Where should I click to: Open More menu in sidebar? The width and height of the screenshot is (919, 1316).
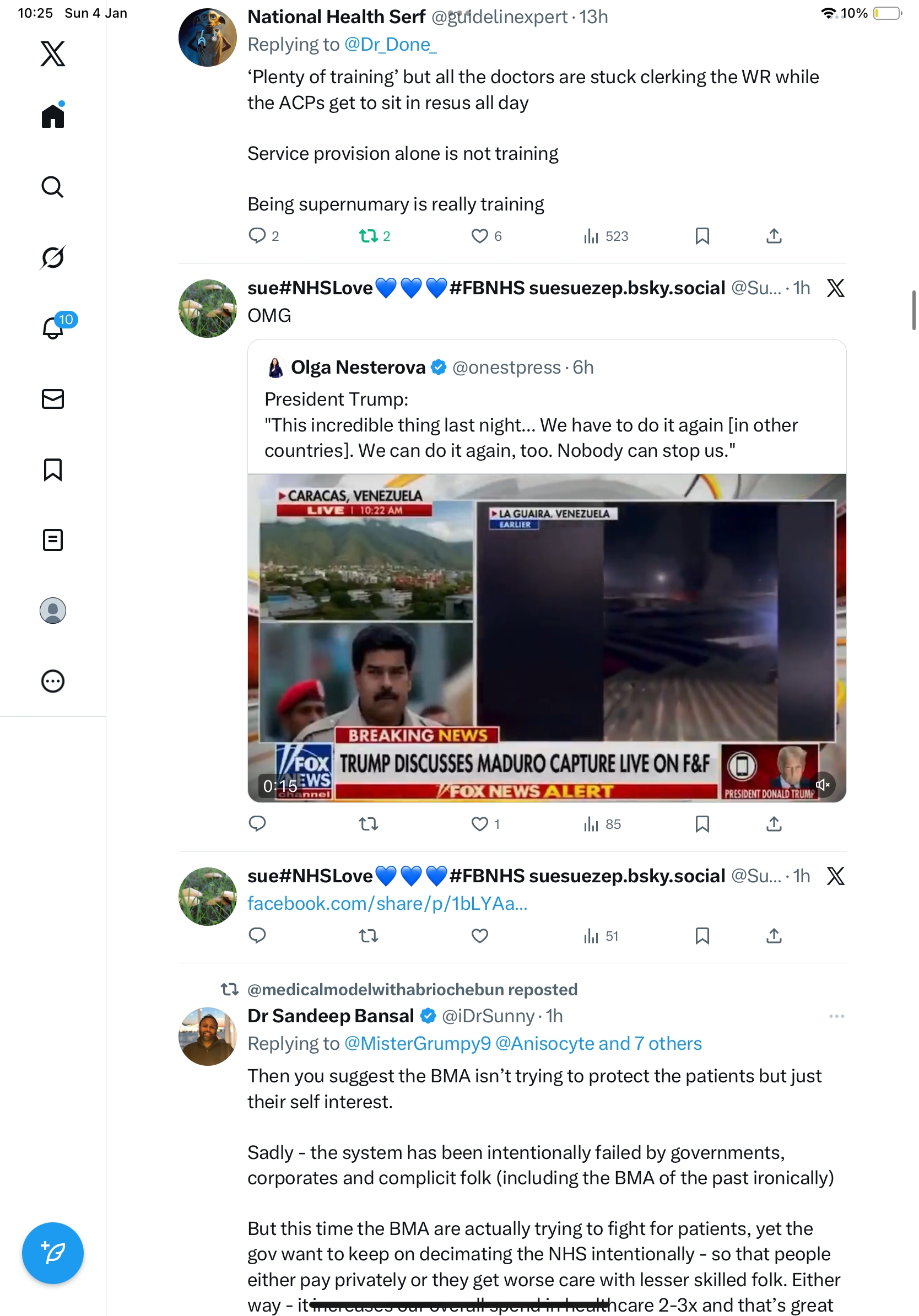pyautogui.click(x=53, y=682)
